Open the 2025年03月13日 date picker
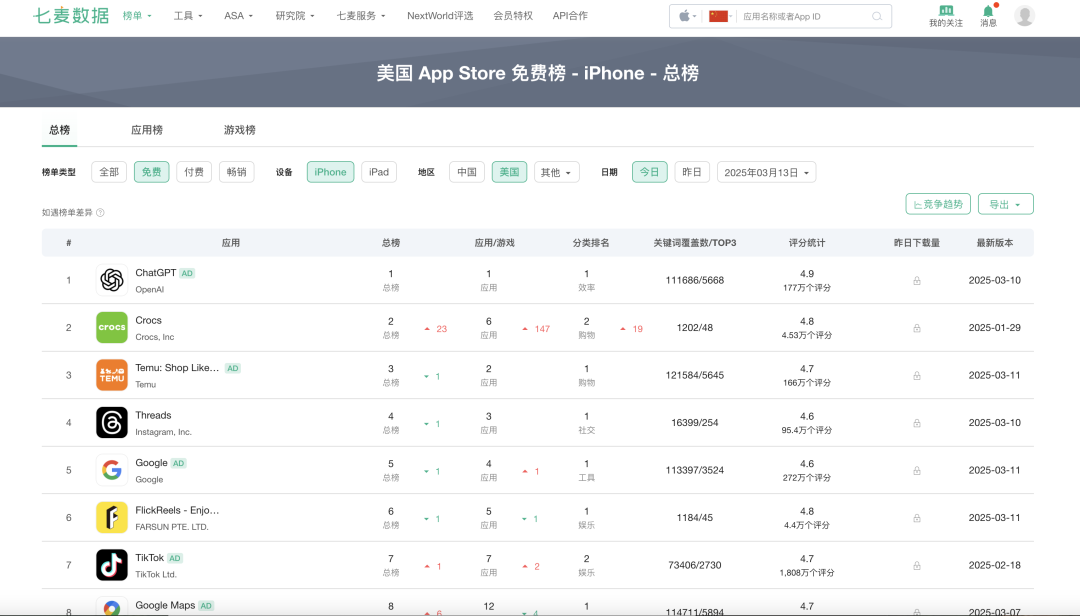This screenshot has width=1080, height=616. (767, 172)
